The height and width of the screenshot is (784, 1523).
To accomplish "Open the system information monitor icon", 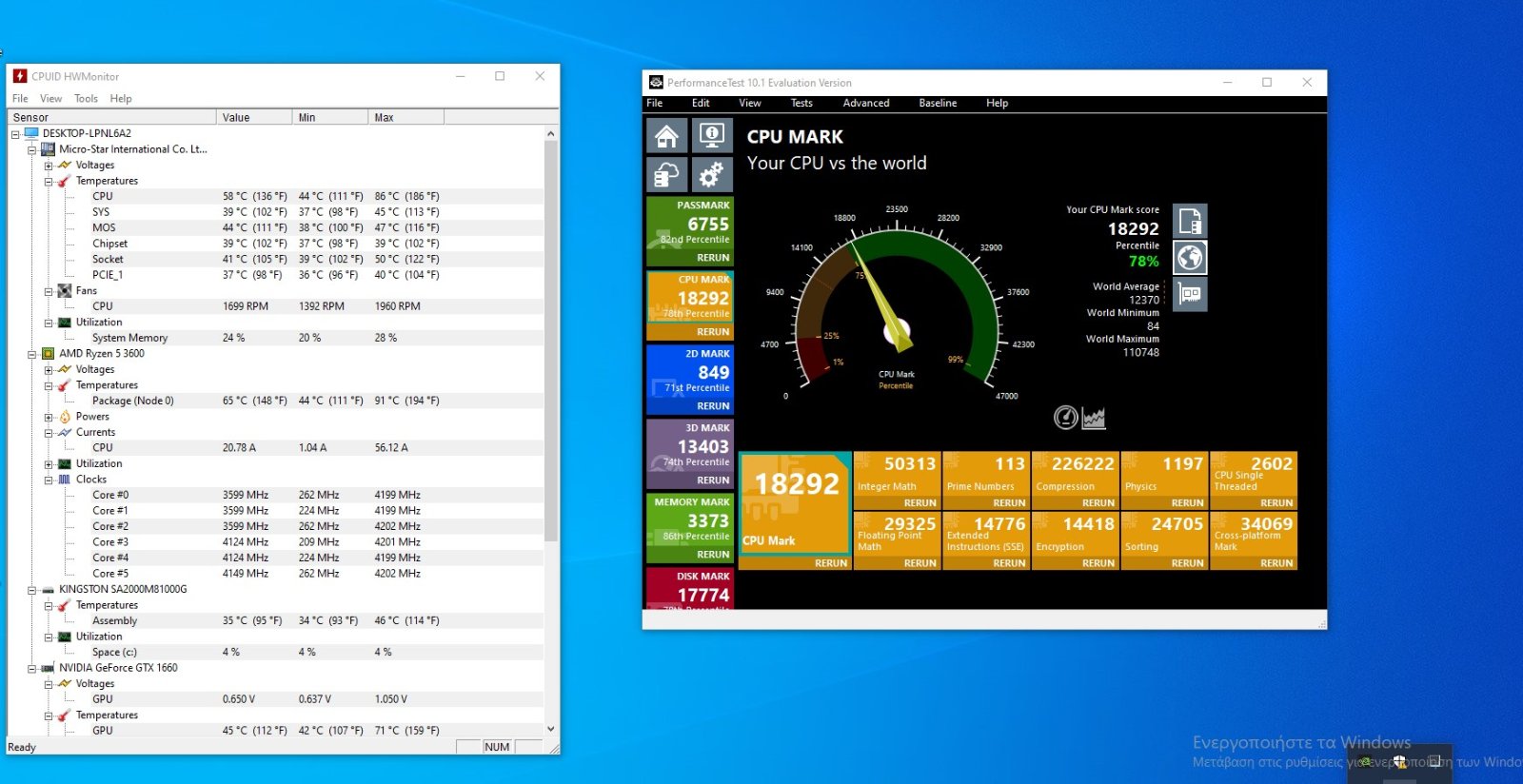I will tap(711, 136).
